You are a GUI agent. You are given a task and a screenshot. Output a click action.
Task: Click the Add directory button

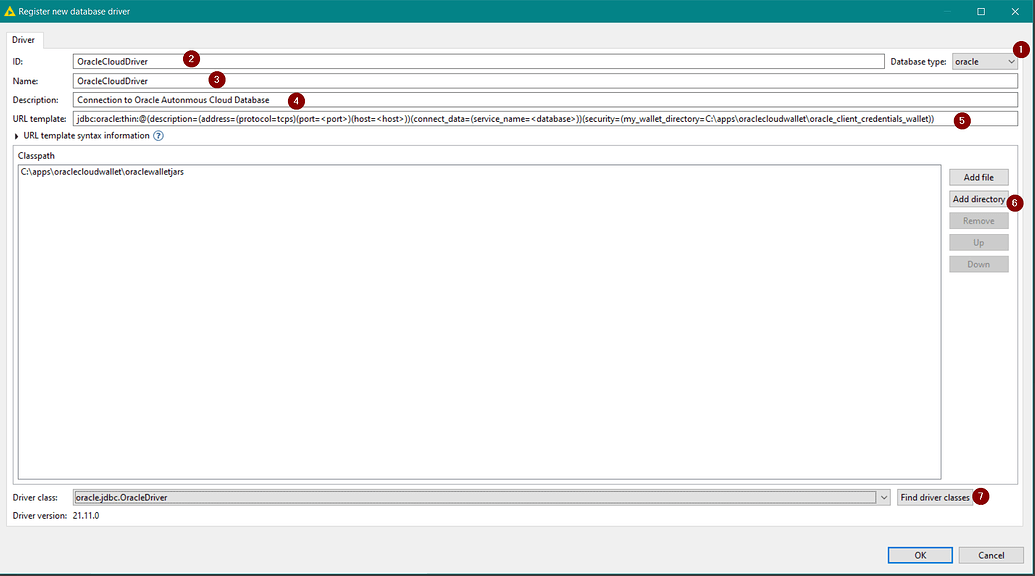tap(978, 199)
